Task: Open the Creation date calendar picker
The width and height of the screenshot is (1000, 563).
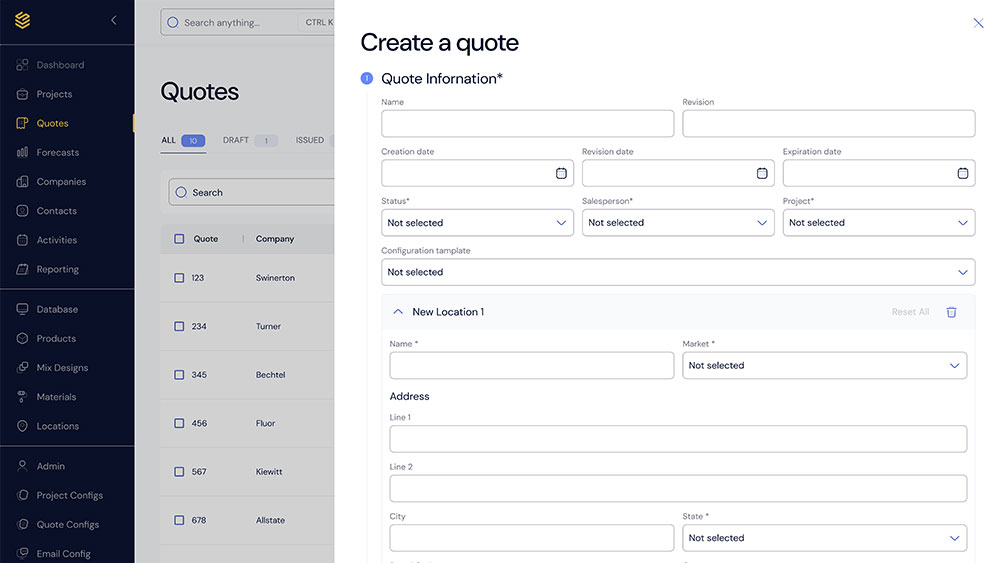Action: [561, 173]
